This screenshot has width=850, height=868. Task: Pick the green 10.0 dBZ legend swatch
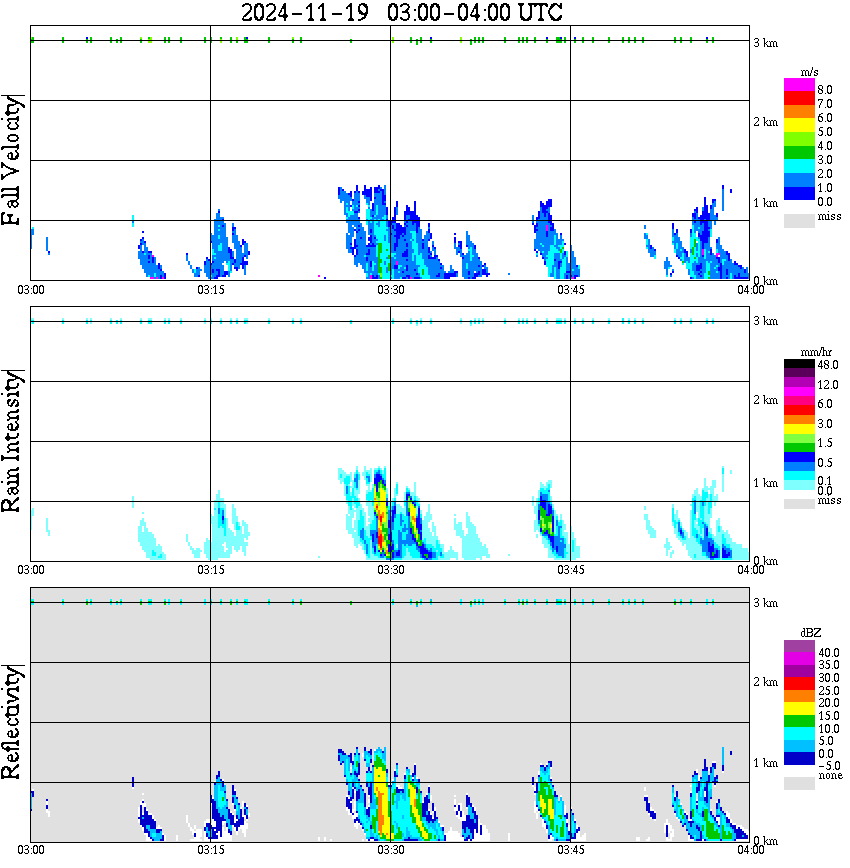[799, 721]
